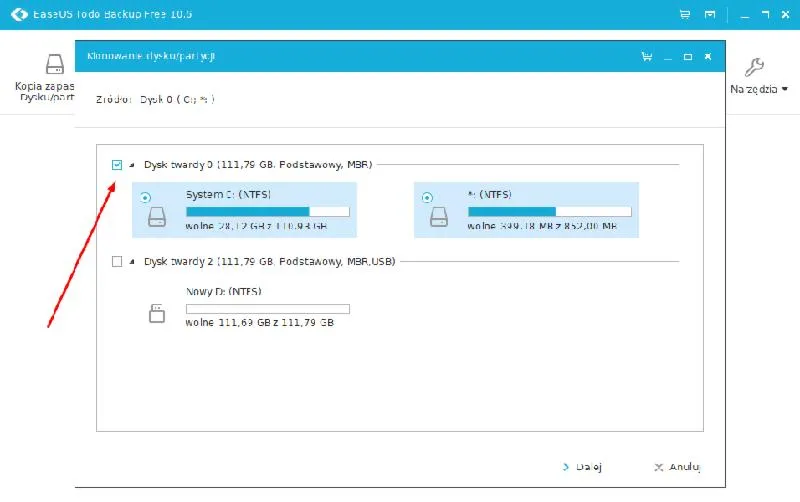Click the Nowy D: empty usage bar

(x=268, y=309)
